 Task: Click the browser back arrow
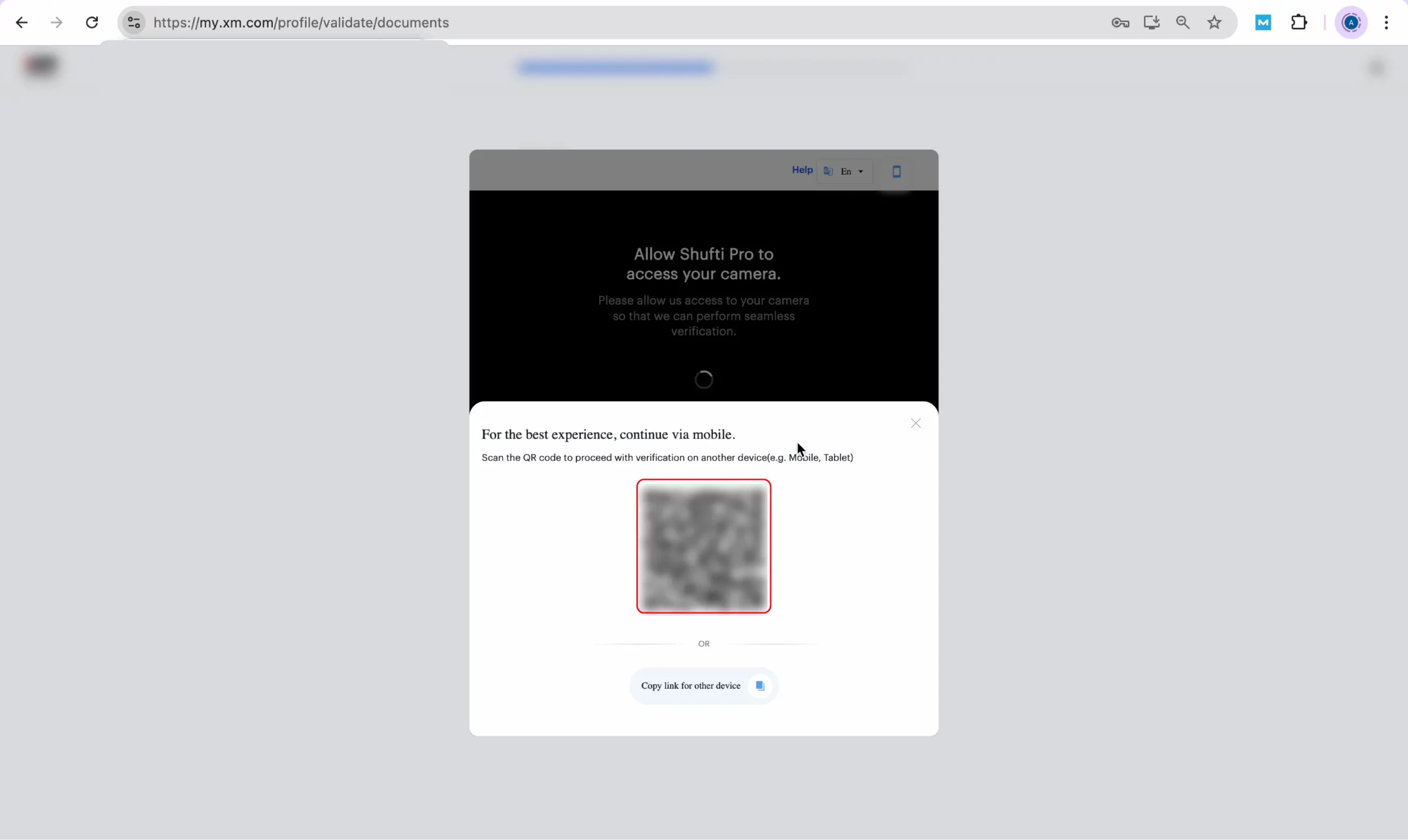[21, 22]
